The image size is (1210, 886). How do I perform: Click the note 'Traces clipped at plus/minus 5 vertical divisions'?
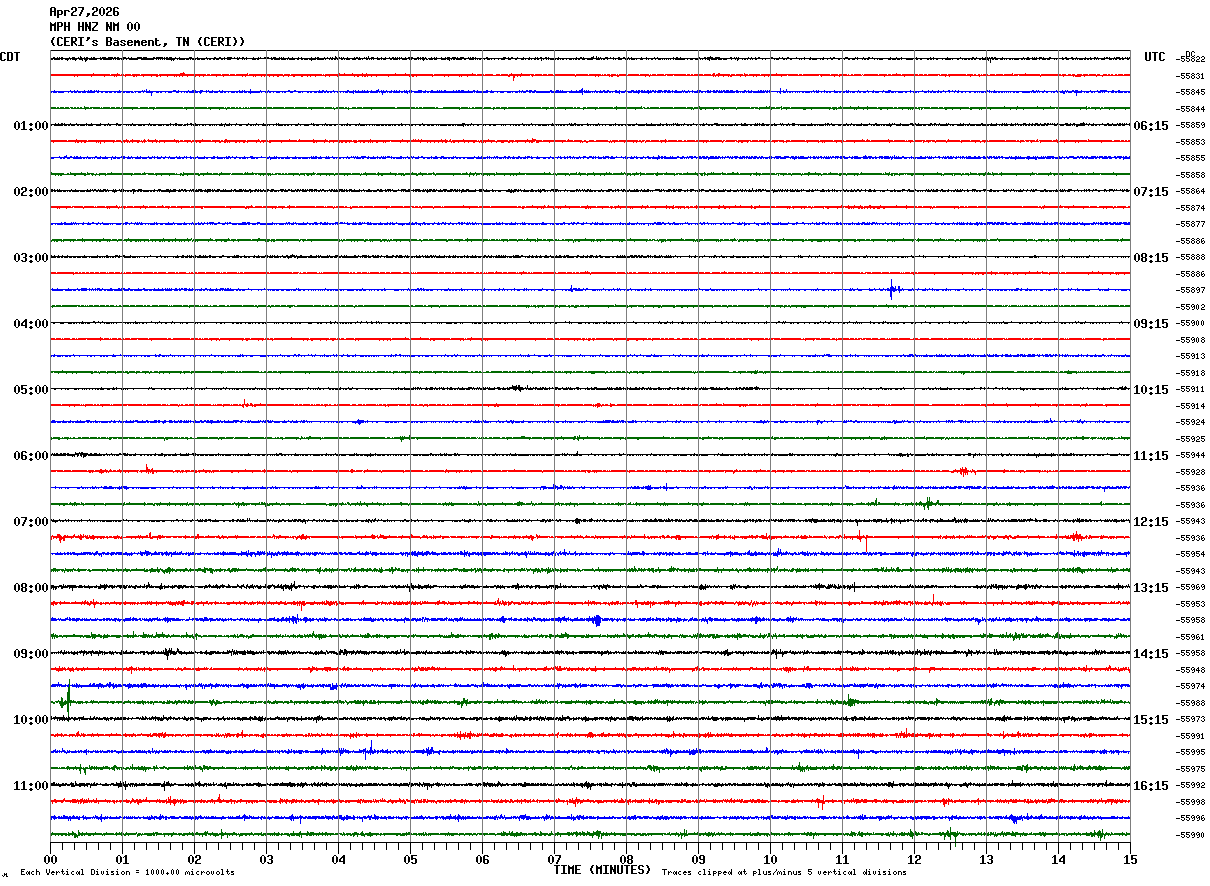[784, 873]
